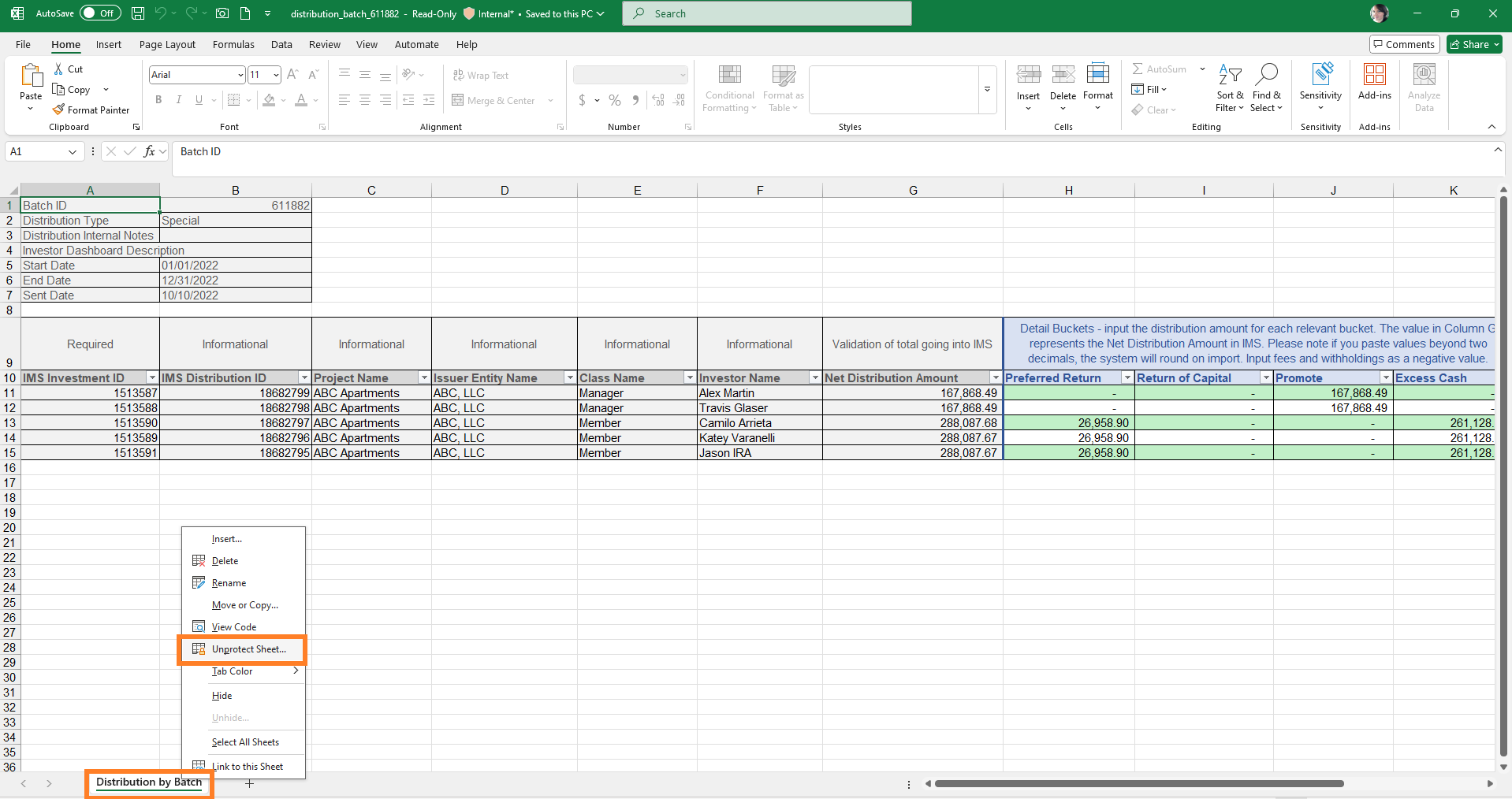Click the Search box in title bar
Image resolution: width=1512 pixels, height=799 pixels.
point(767,13)
